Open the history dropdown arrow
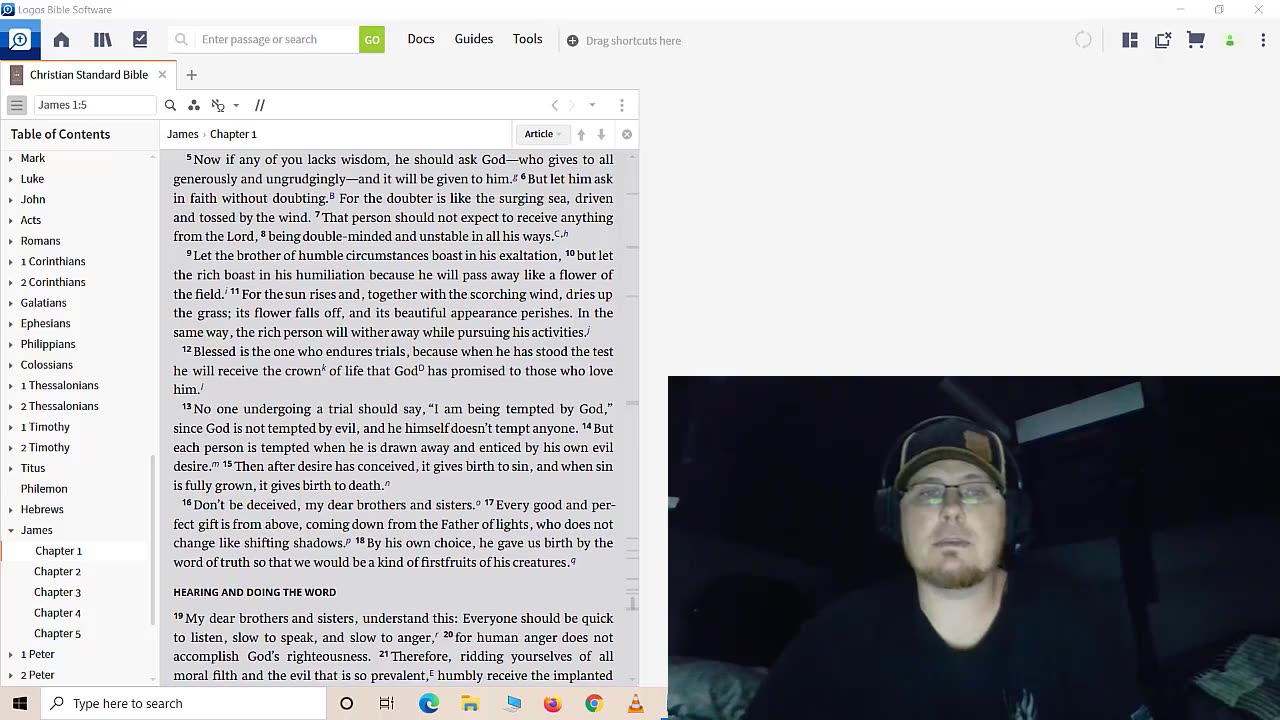 click(592, 105)
